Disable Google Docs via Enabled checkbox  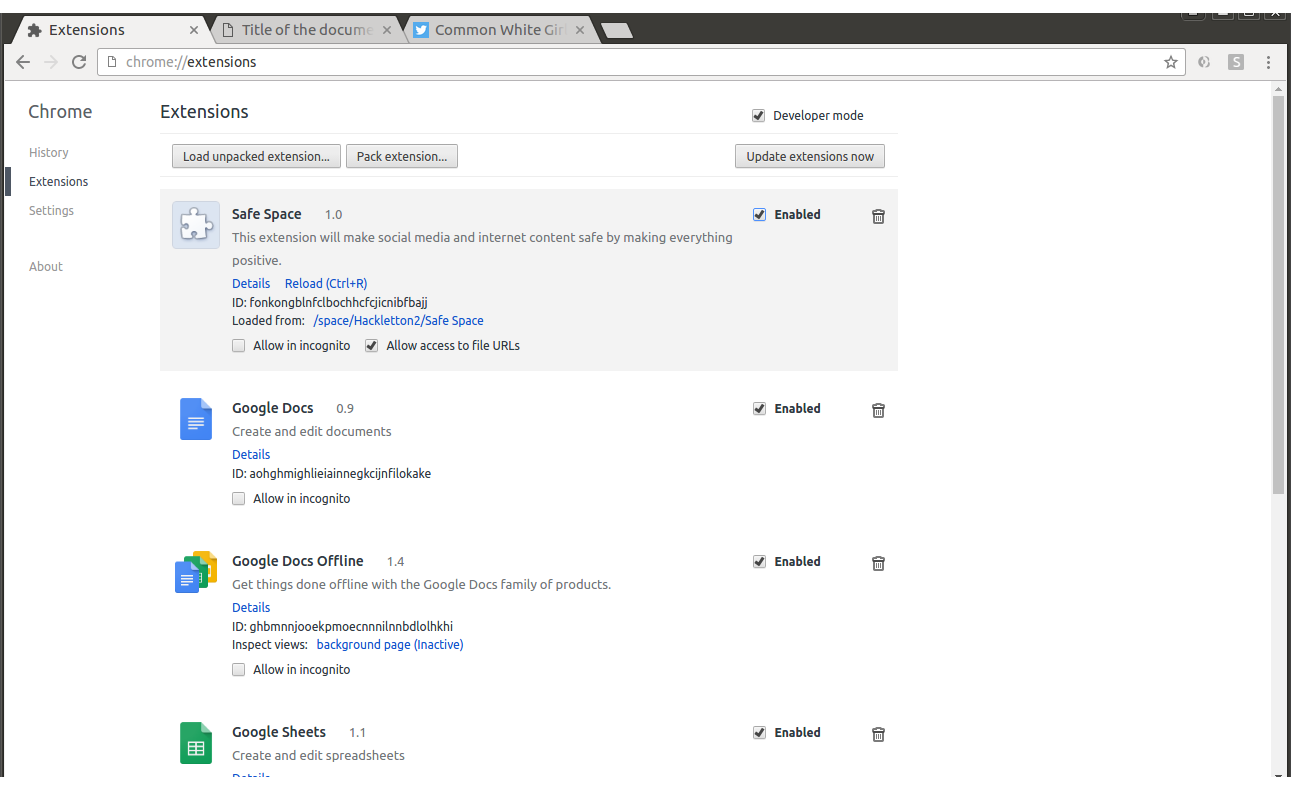(759, 409)
